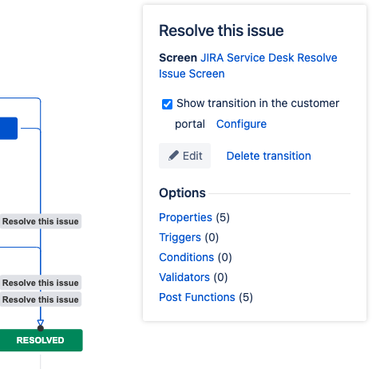380x369 pixels.
Task: Open Configure link for customer portal
Action: (241, 124)
